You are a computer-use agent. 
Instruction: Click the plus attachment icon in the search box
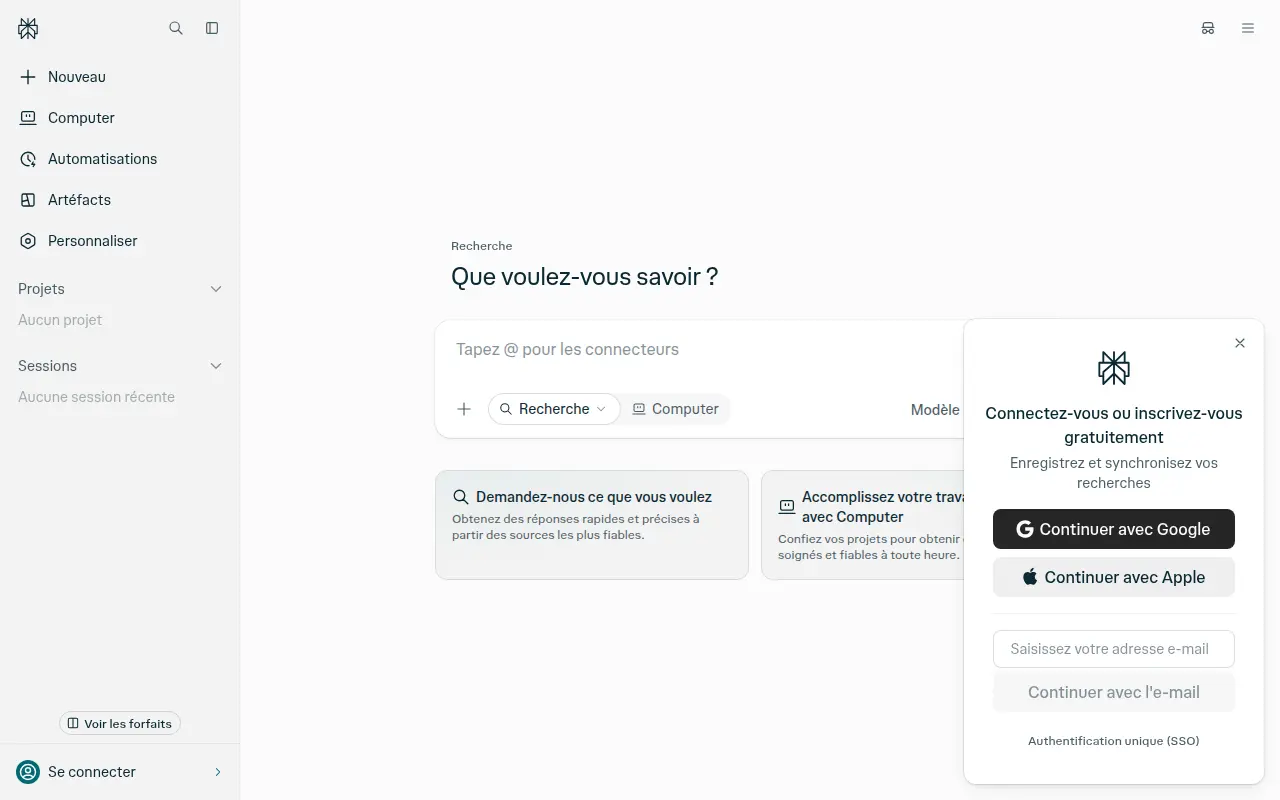(464, 409)
